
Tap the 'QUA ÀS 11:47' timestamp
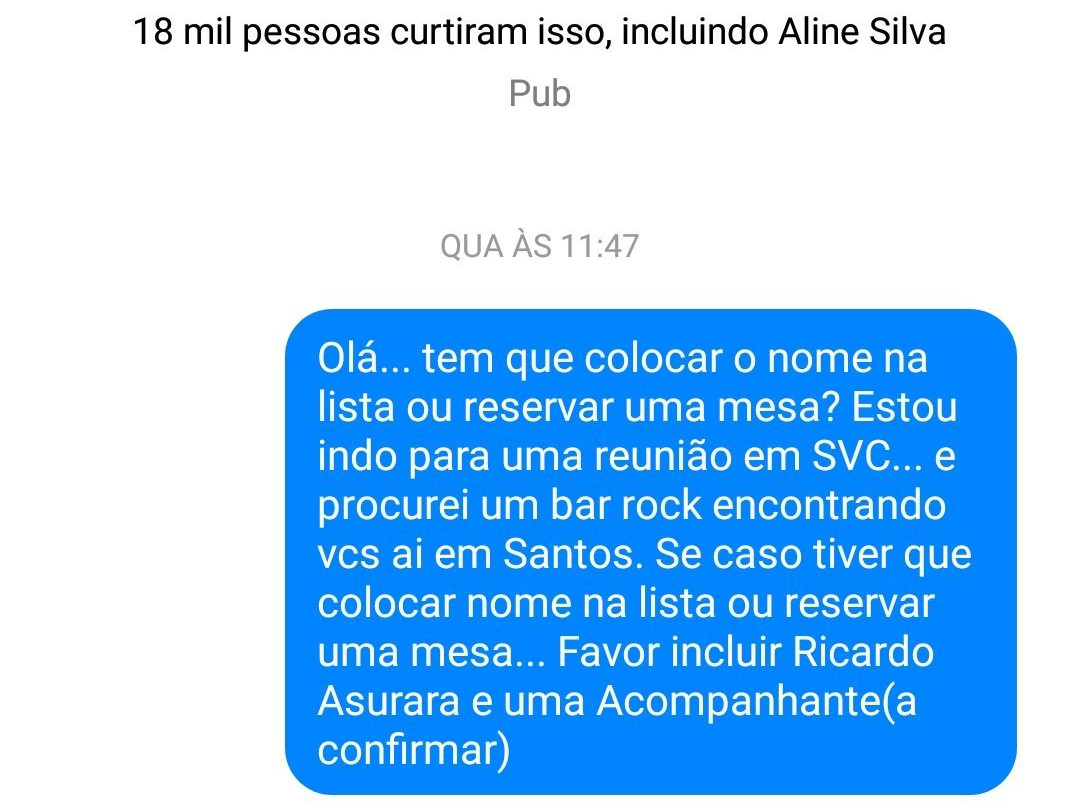coord(539,246)
